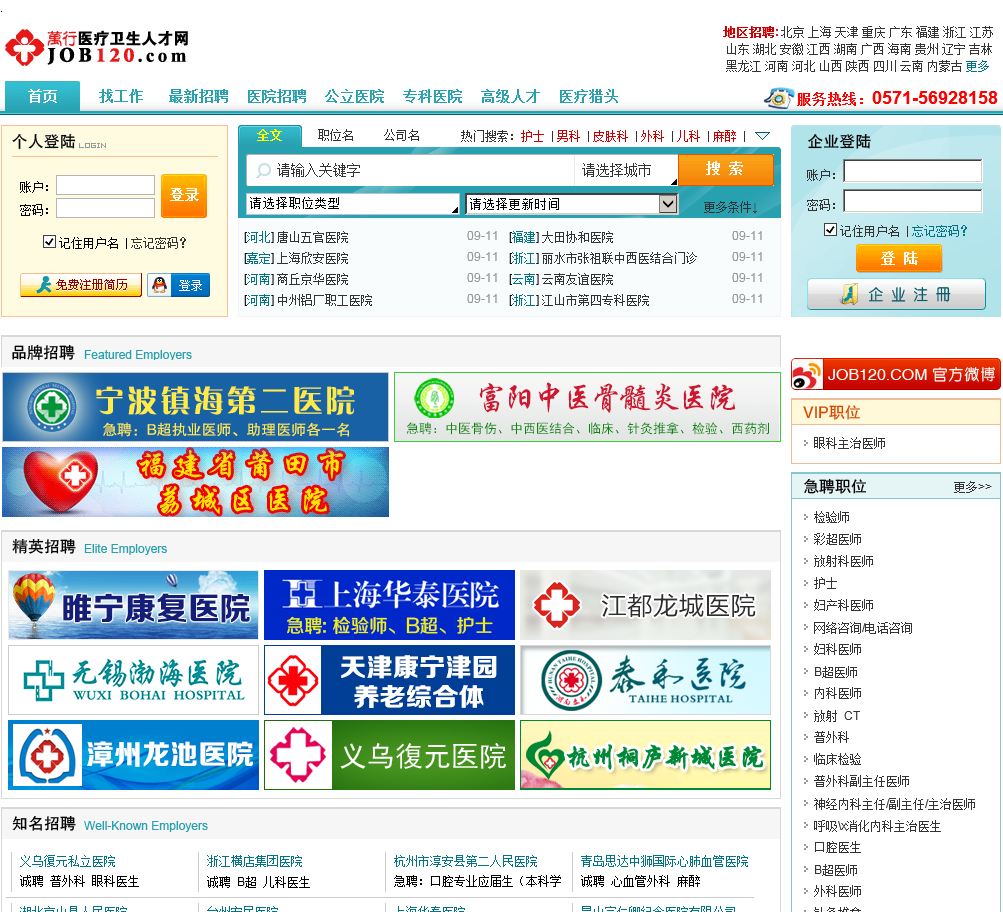Image resolution: width=1003 pixels, height=912 pixels.
Task: Click personal 账户 input field
Action: (106, 185)
